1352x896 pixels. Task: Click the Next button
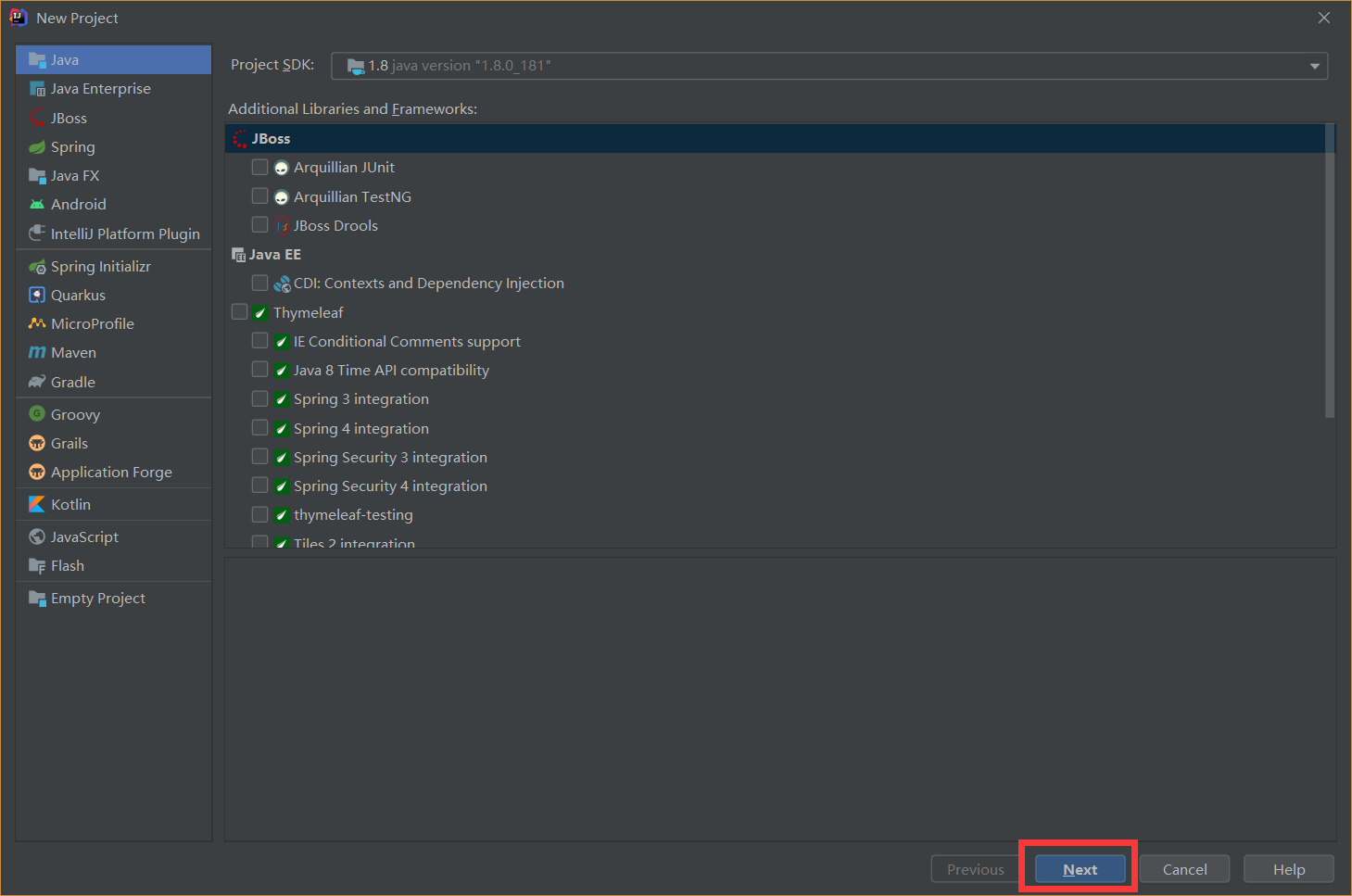[x=1080, y=869]
